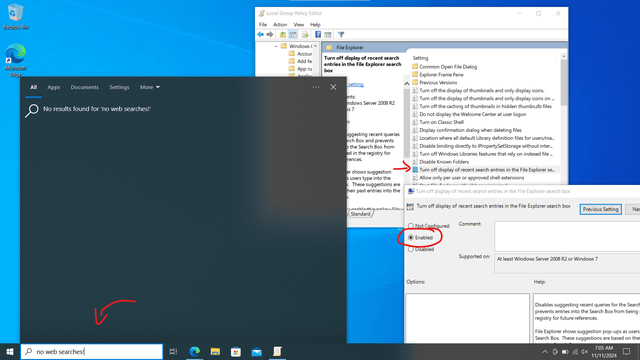Click the Group Policy Editor taskbar icon
Screen dimensions: 640x360
pyautogui.click(x=277, y=351)
